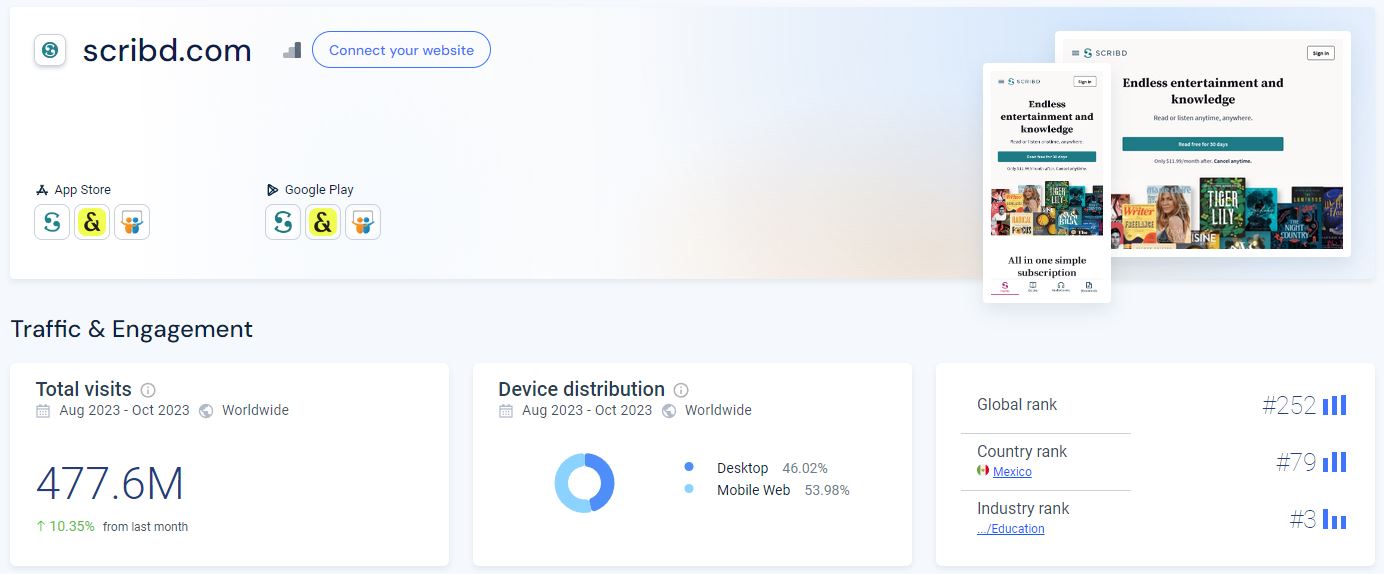Viewport: 1384px width, 574px height.
Task: Open the Everand ampersand app under App Store
Action: [x=92, y=222]
